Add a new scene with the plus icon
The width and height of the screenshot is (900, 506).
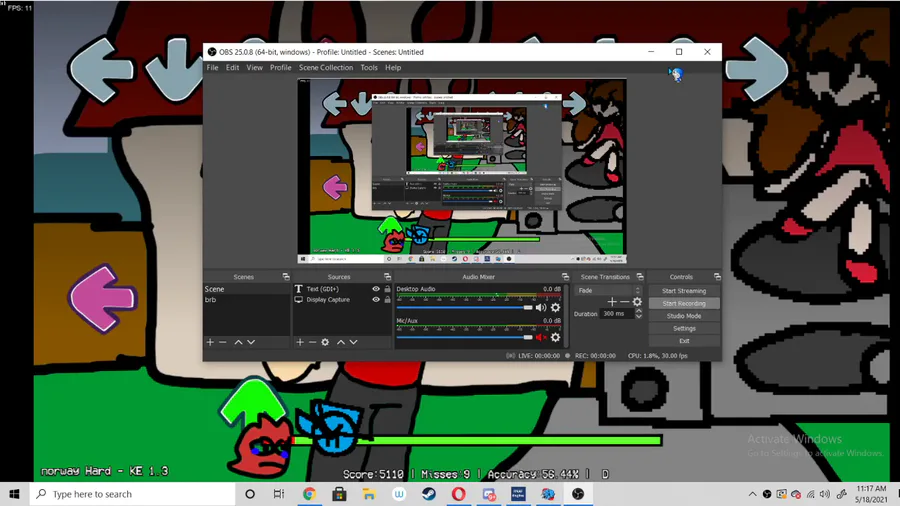(x=210, y=342)
